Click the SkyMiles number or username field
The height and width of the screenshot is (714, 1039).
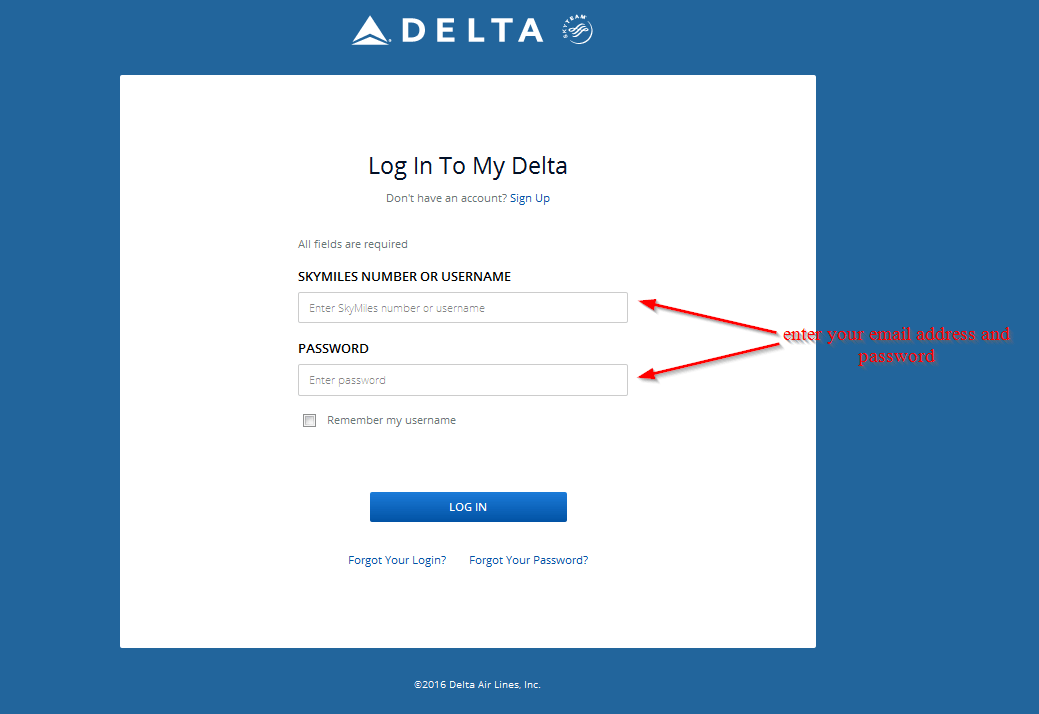point(462,307)
